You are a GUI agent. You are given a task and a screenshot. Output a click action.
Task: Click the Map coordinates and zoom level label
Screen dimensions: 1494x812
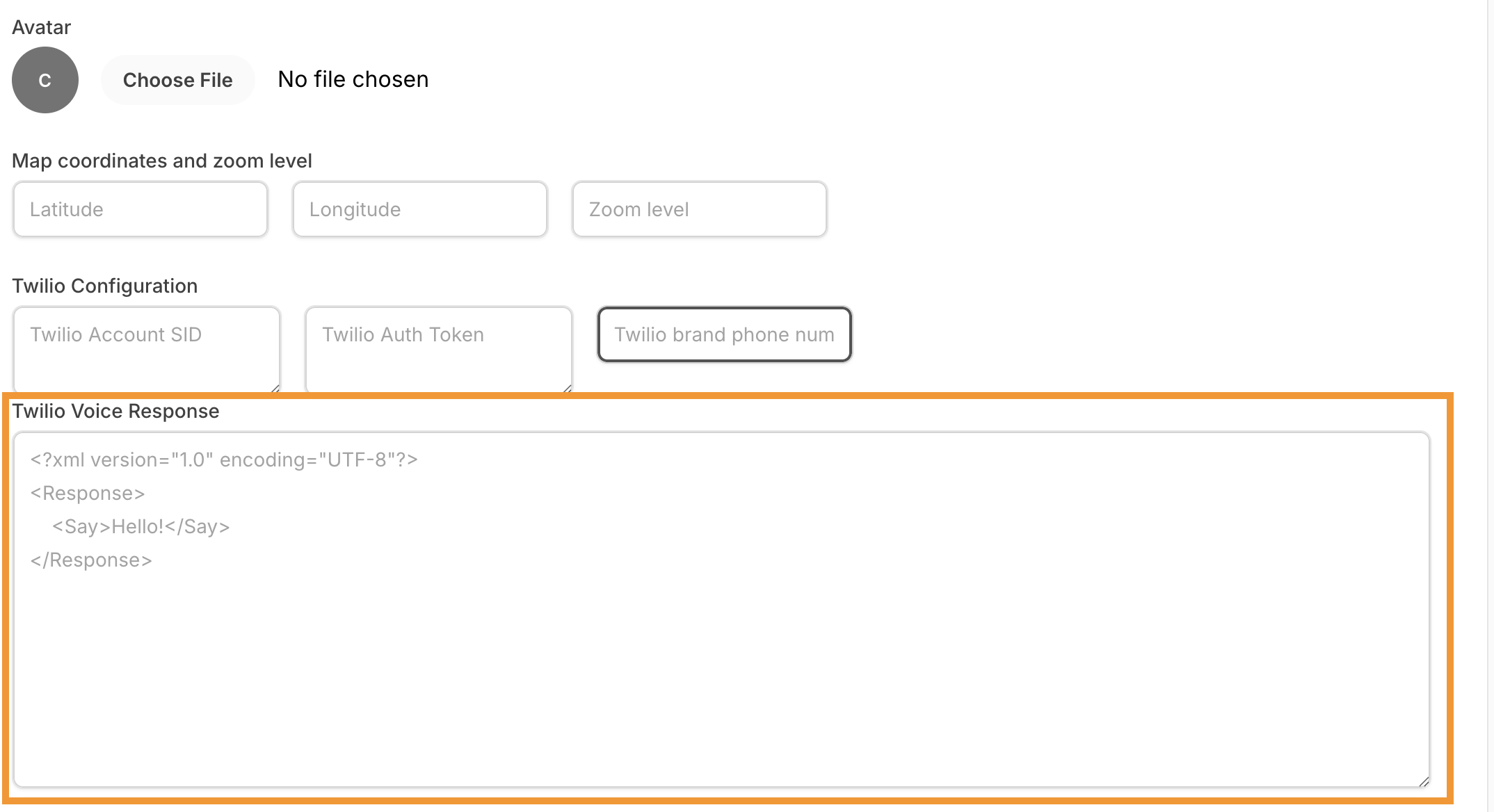(162, 161)
